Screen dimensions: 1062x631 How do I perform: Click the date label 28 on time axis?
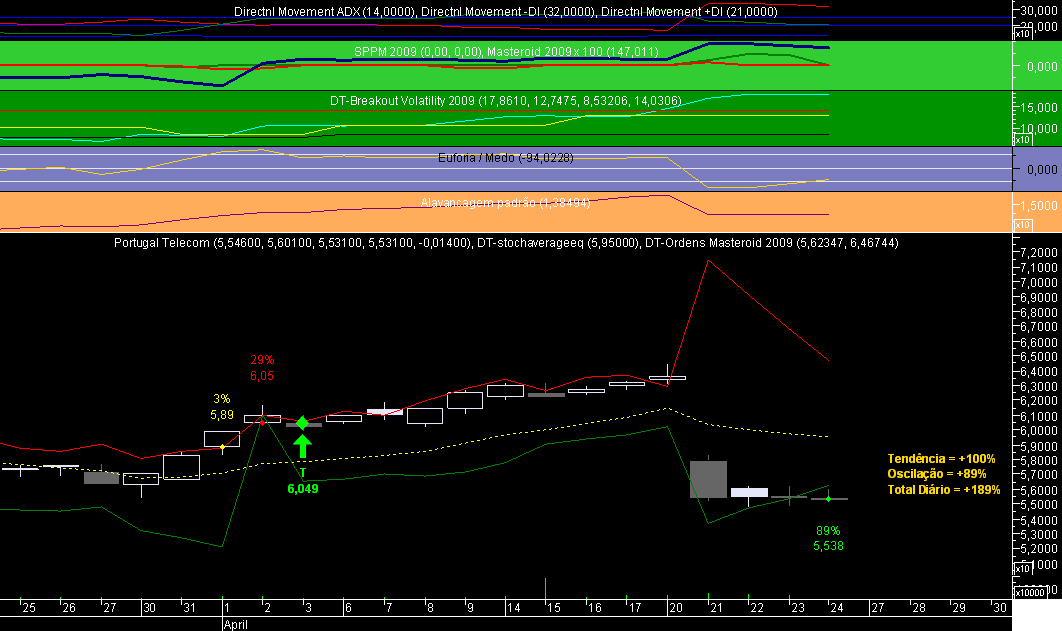(918, 608)
